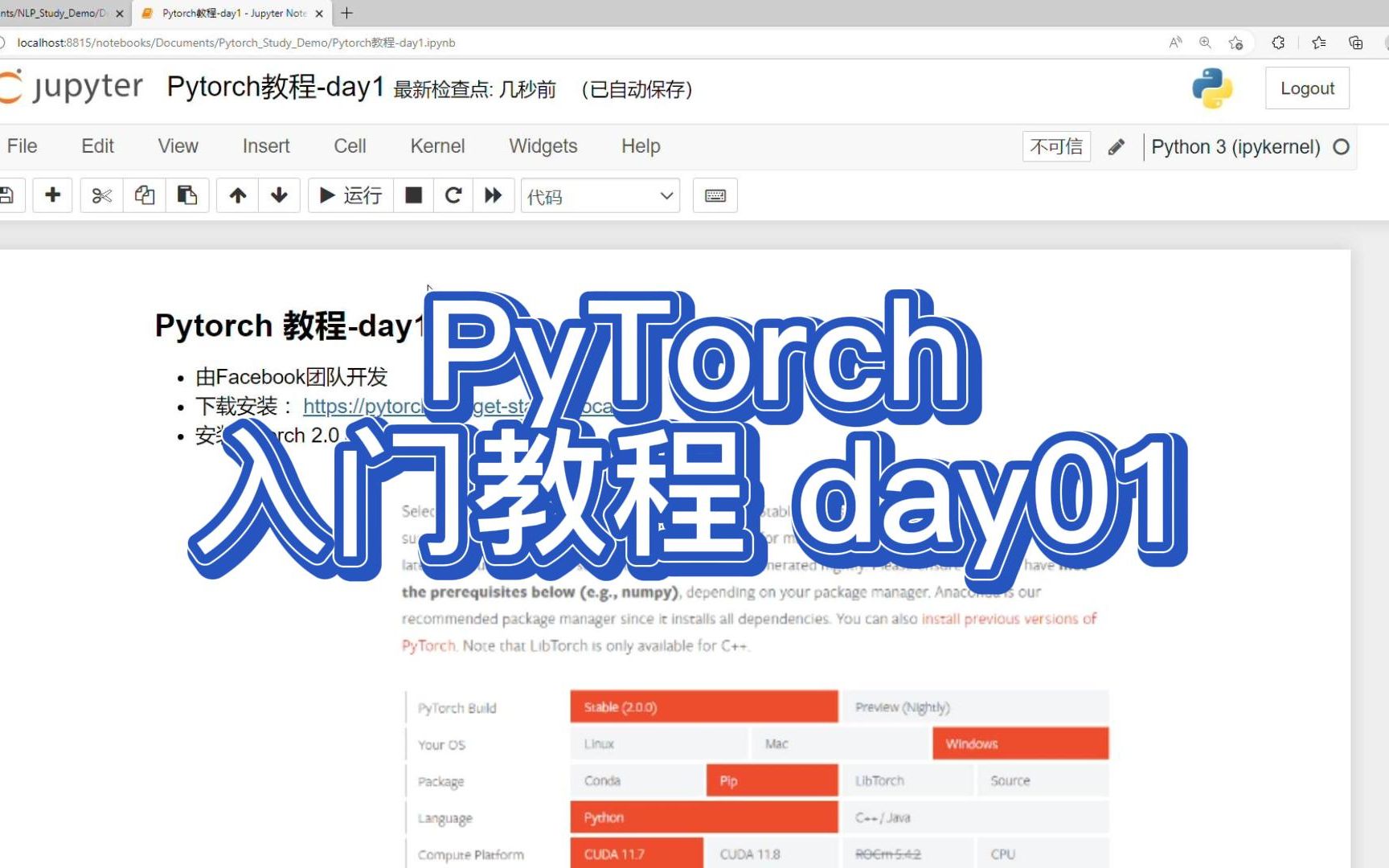Open the Cell menu
1389x868 pixels.
(350, 146)
